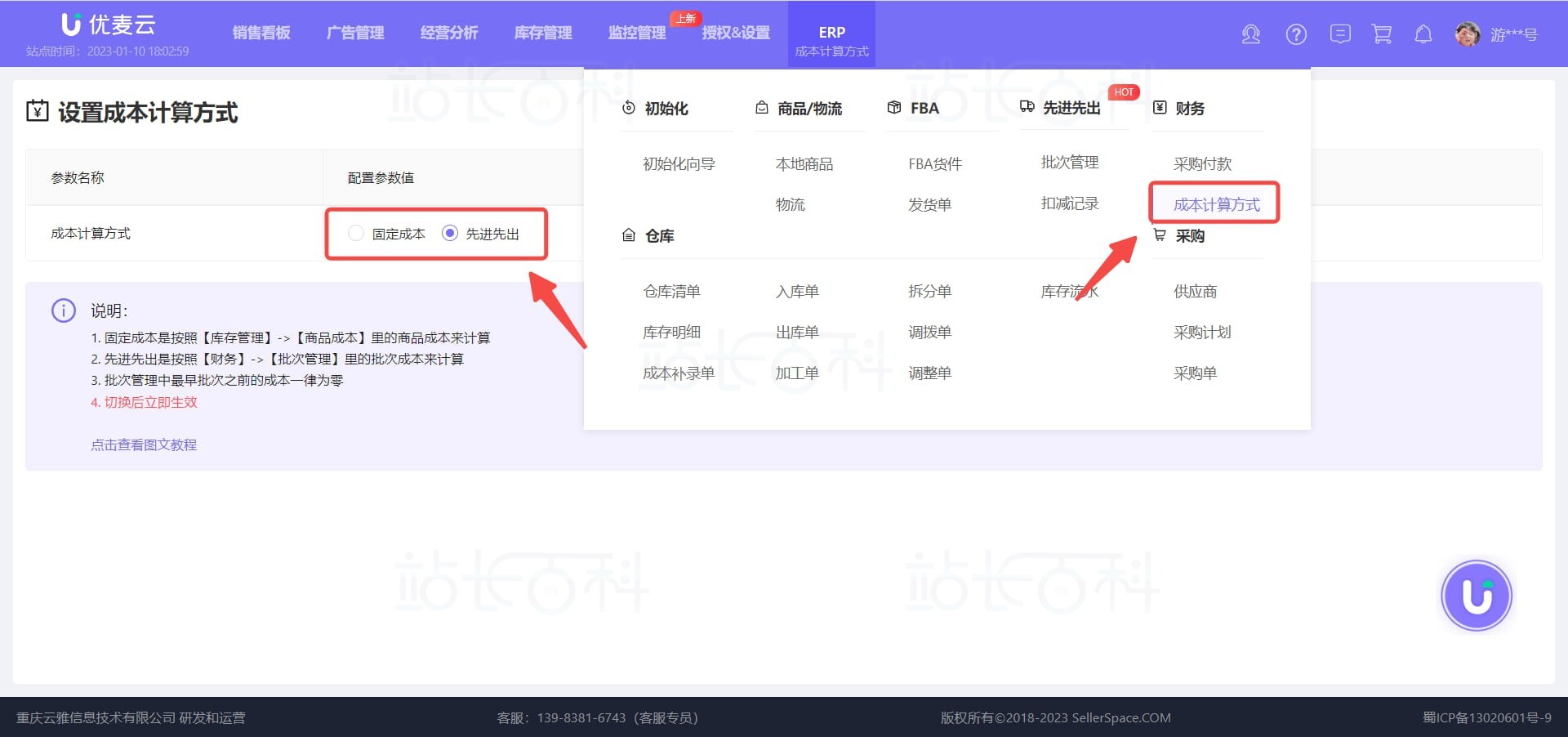Choose 批次管理 under 先进先出
The height and width of the screenshot is (737, 1568).
click(x=1069, y=163)
